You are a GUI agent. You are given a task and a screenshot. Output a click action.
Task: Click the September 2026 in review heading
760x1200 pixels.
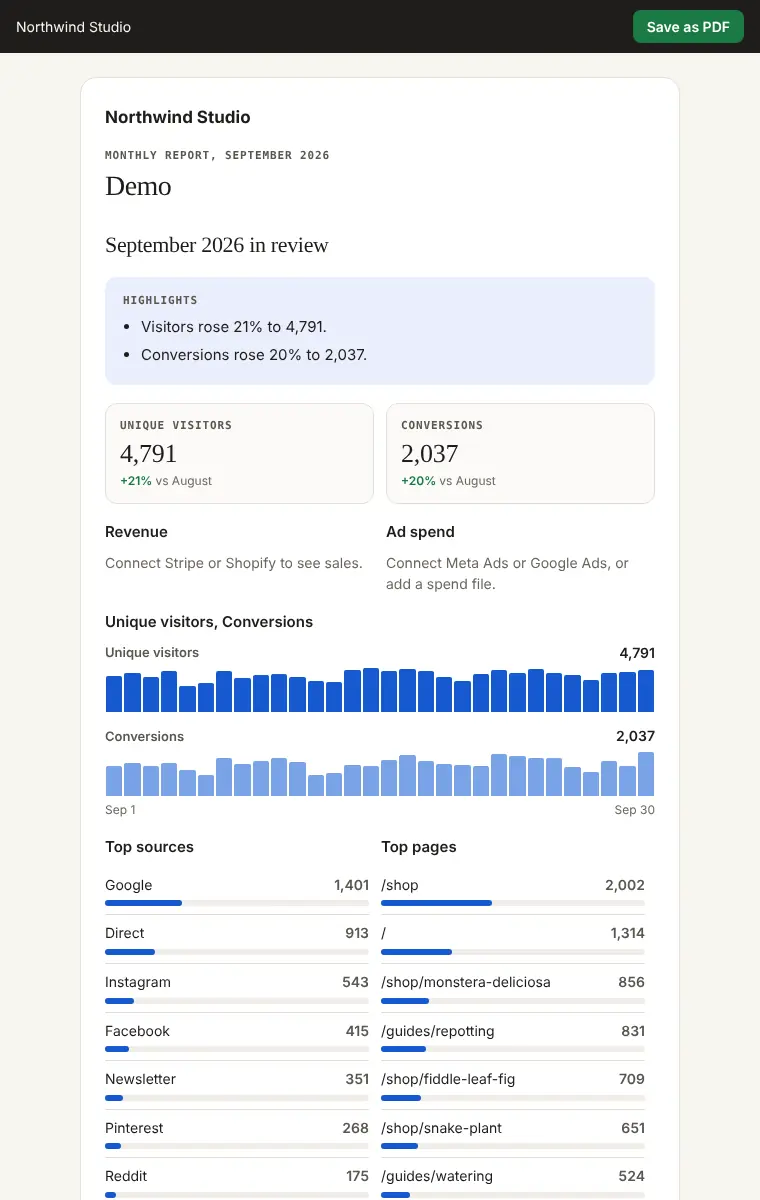(217, 245)
